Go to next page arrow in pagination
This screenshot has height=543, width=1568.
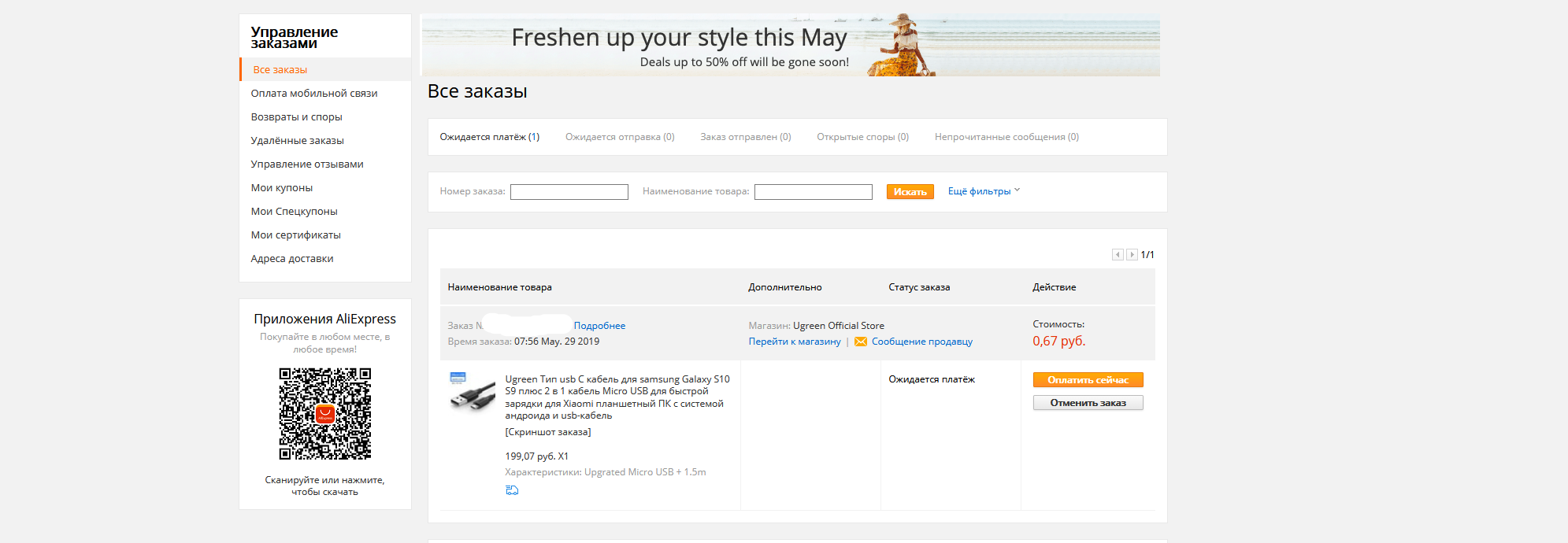[x=1132, y=254]
